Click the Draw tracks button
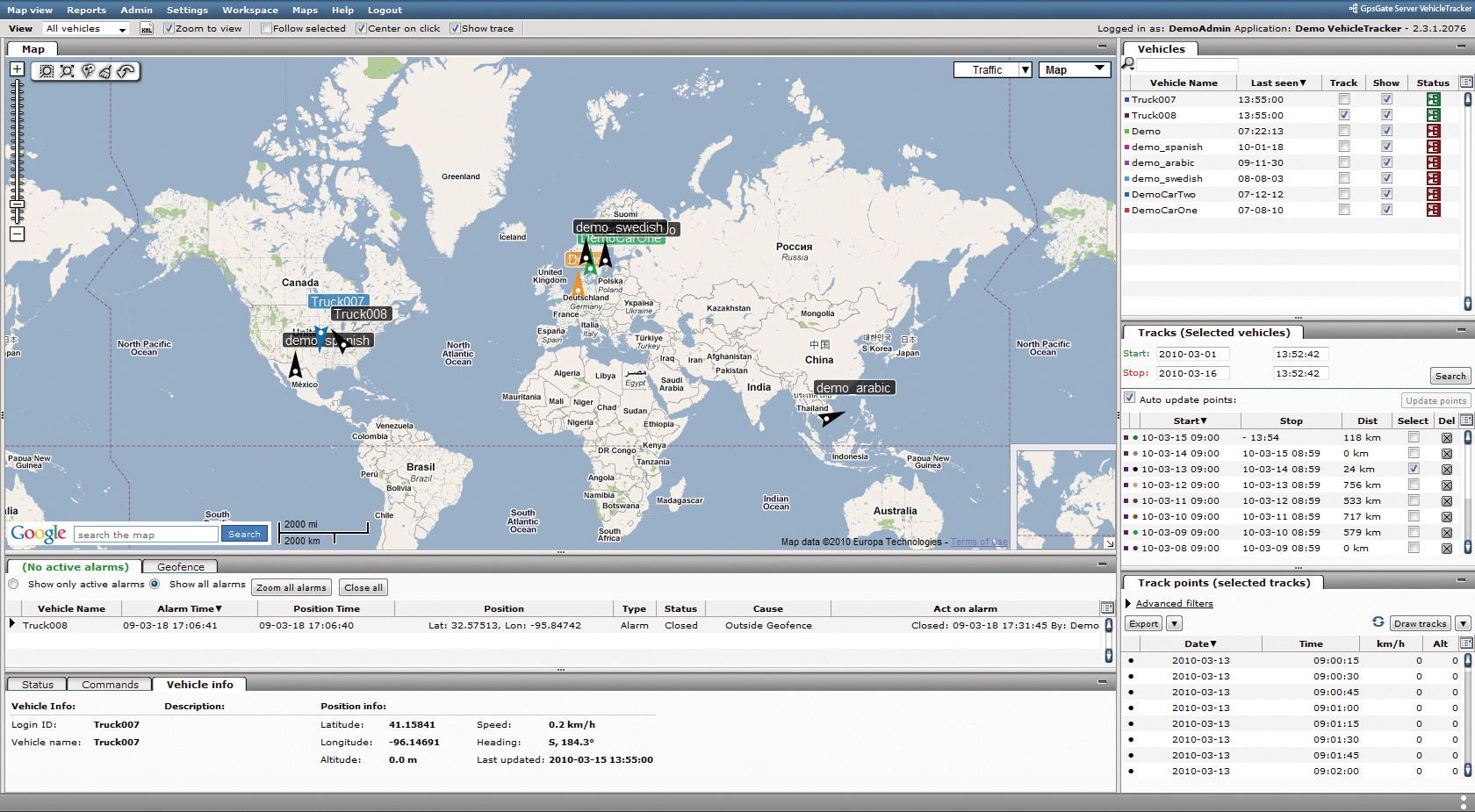 (1420, 623)
